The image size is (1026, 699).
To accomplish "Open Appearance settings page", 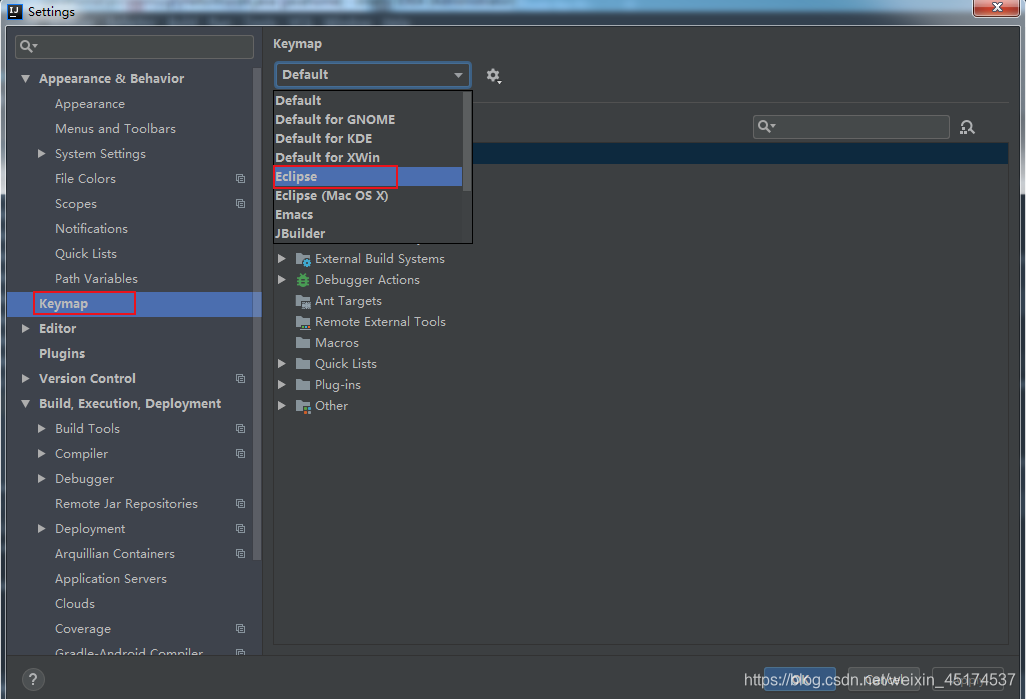I will (90, 104).
